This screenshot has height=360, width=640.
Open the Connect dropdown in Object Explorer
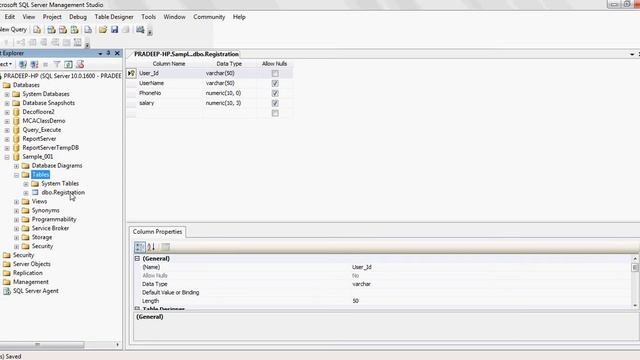[6, 64]
